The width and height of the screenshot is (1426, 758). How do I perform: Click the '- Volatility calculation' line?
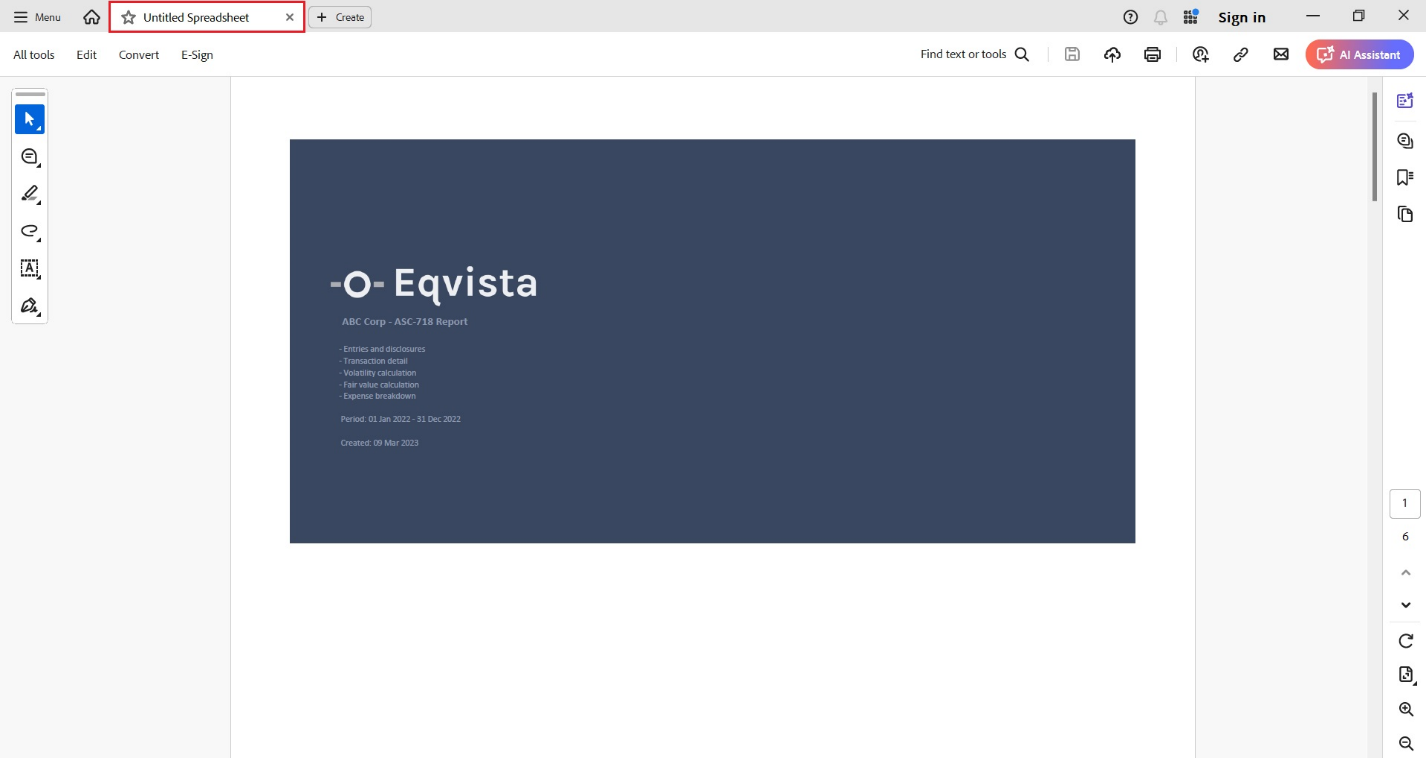[378, 373]
